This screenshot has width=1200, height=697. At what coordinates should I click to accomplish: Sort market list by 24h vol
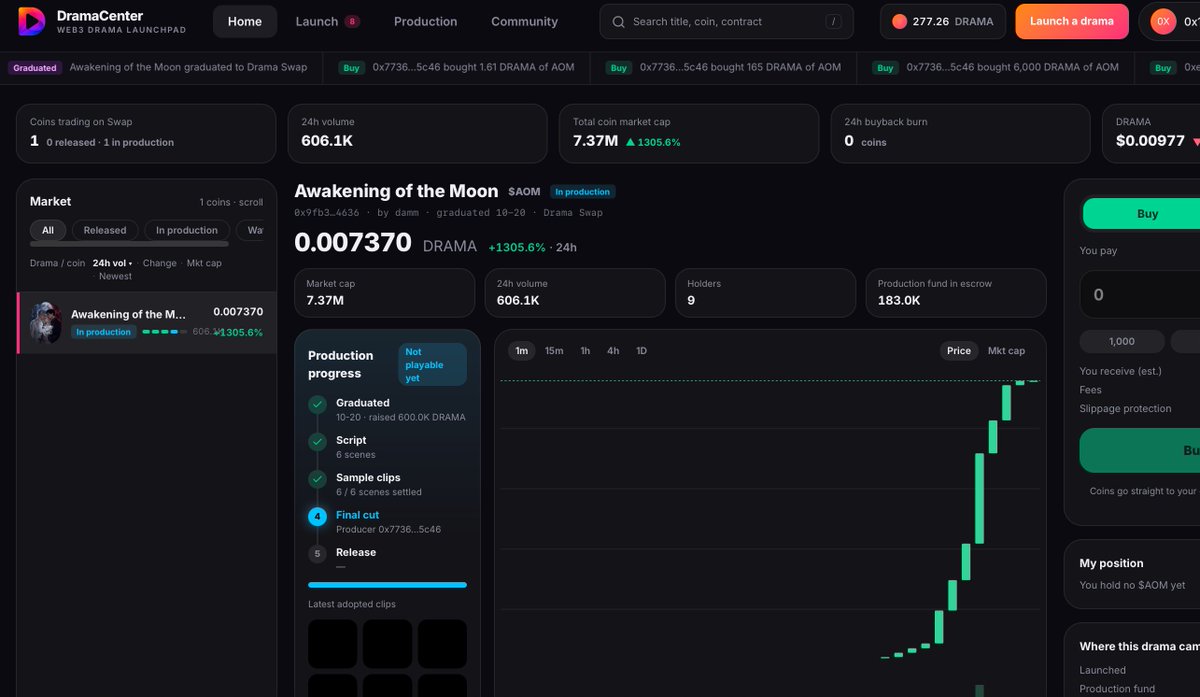point(112,263)
